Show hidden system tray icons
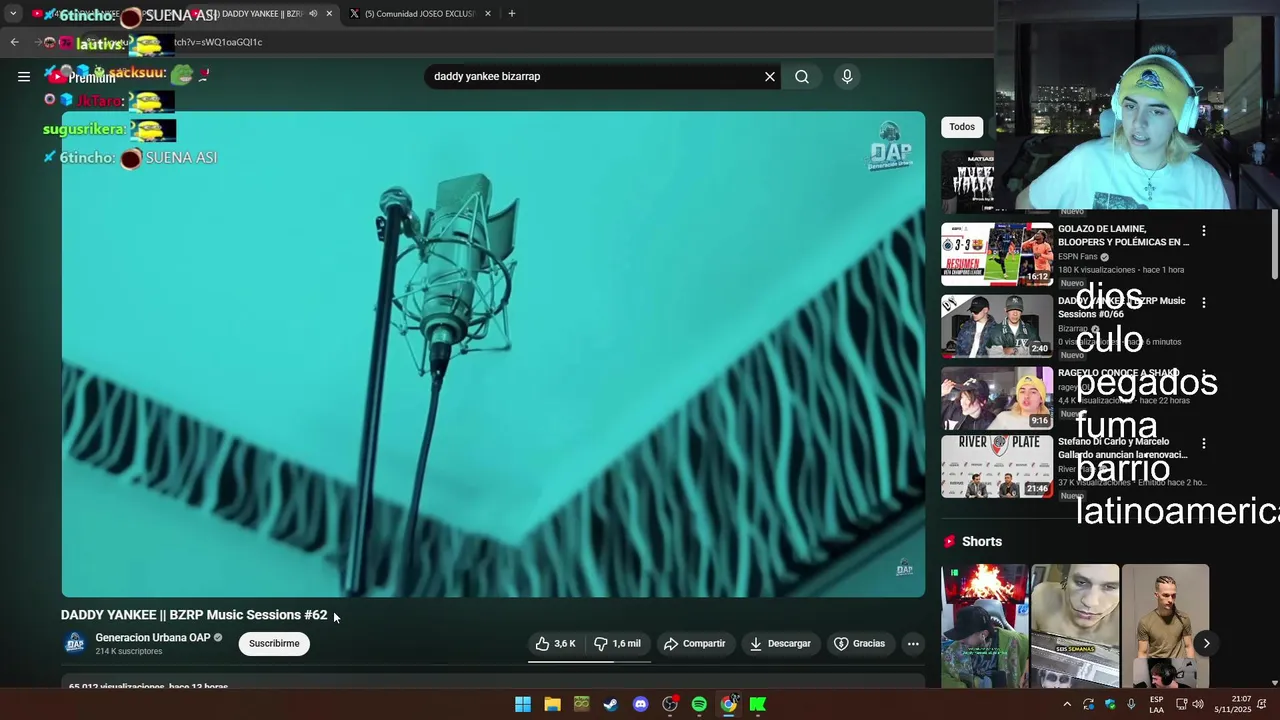The height and width of the screenshot is (720, 1280). pos(1067,705)
